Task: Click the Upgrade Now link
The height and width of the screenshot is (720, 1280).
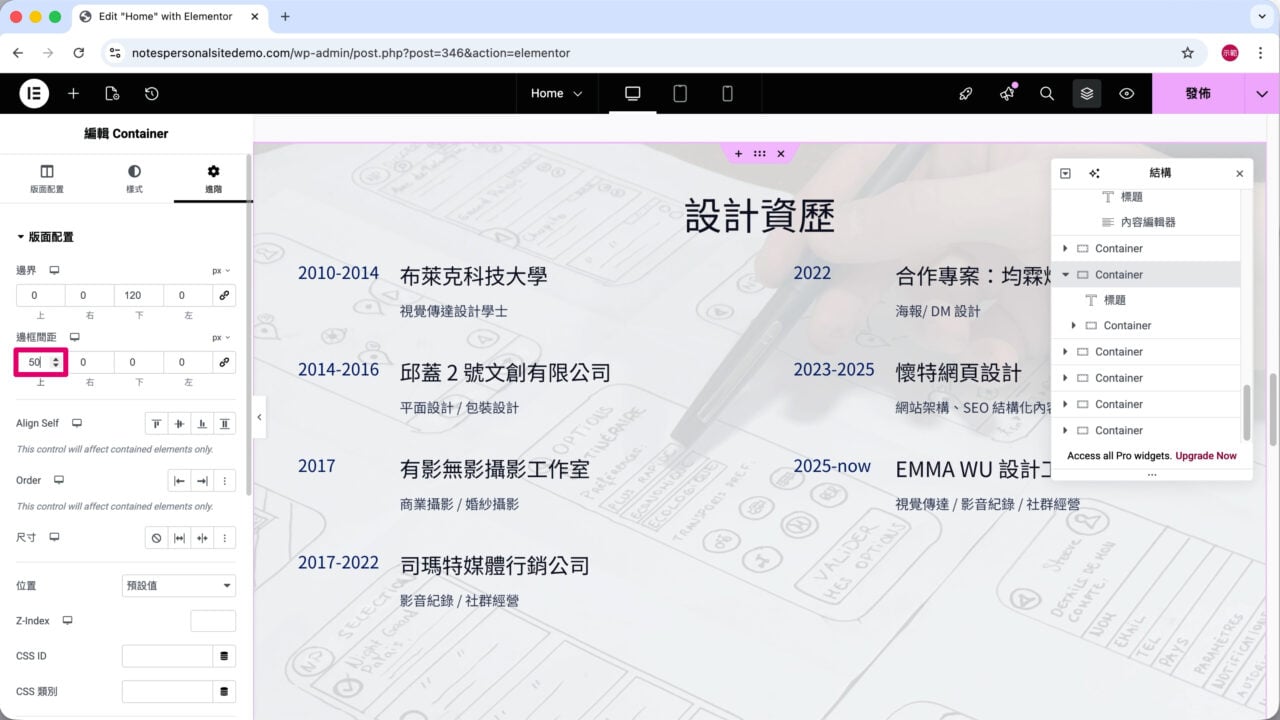Action: (x=1206, y=456)
